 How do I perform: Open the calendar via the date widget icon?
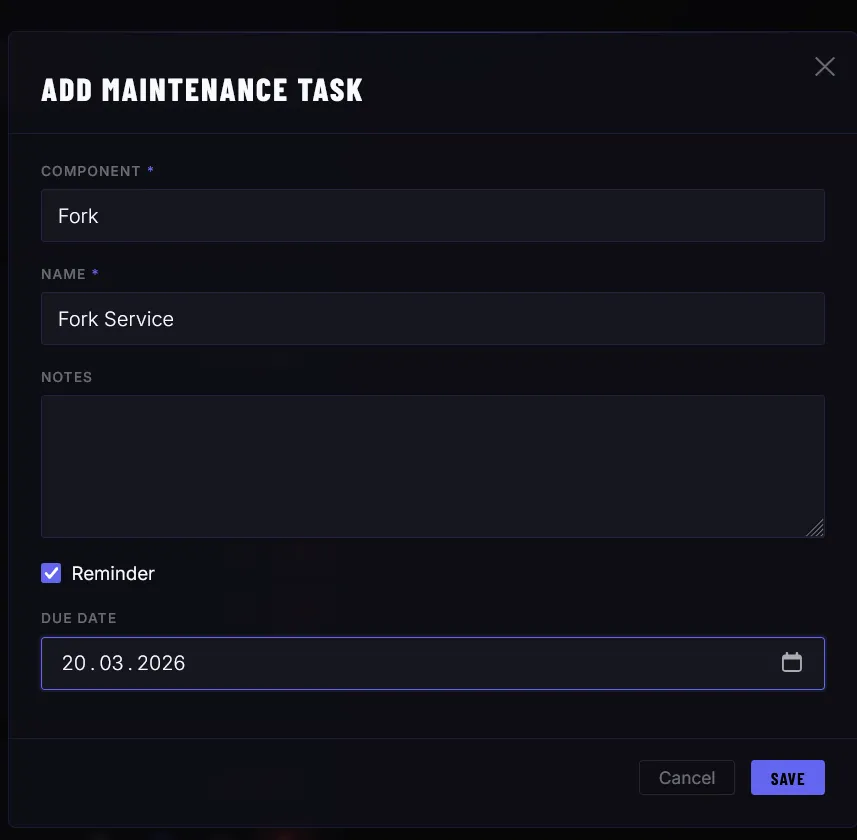(792, 663)
